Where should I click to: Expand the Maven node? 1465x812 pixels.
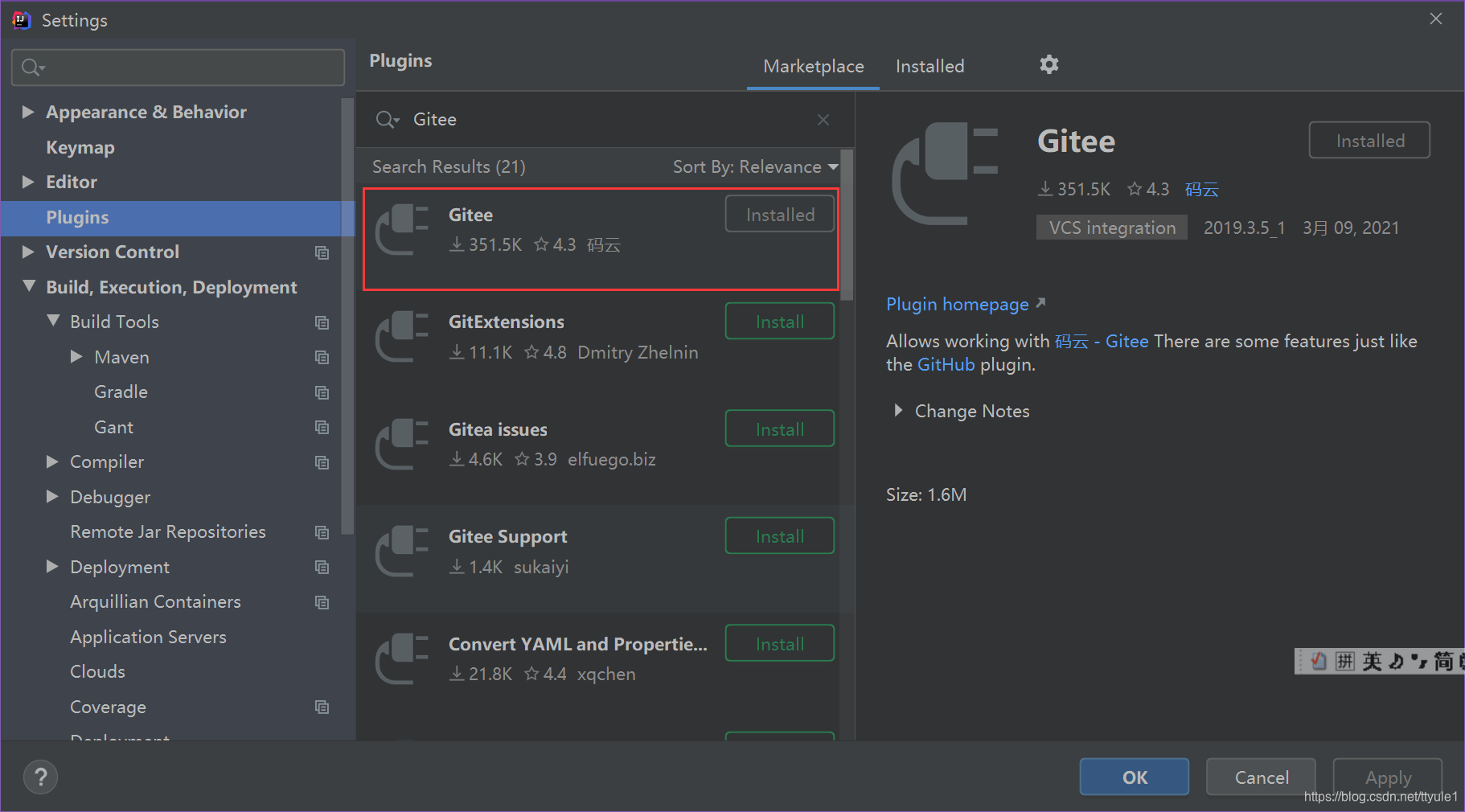click(x=76, y=356)
